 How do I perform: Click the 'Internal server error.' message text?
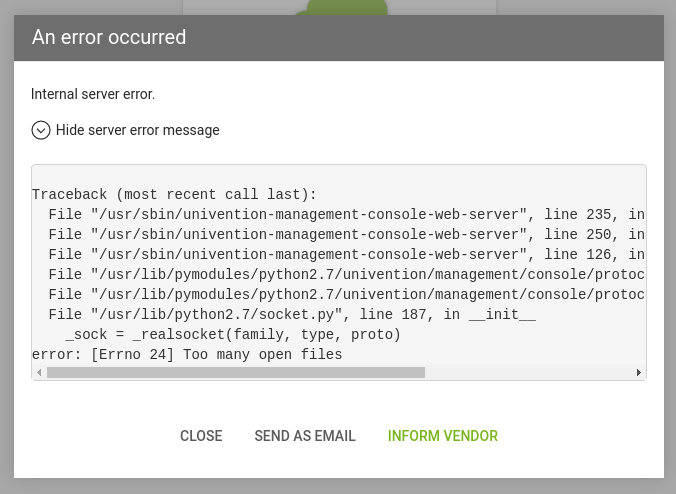[93, 94]
